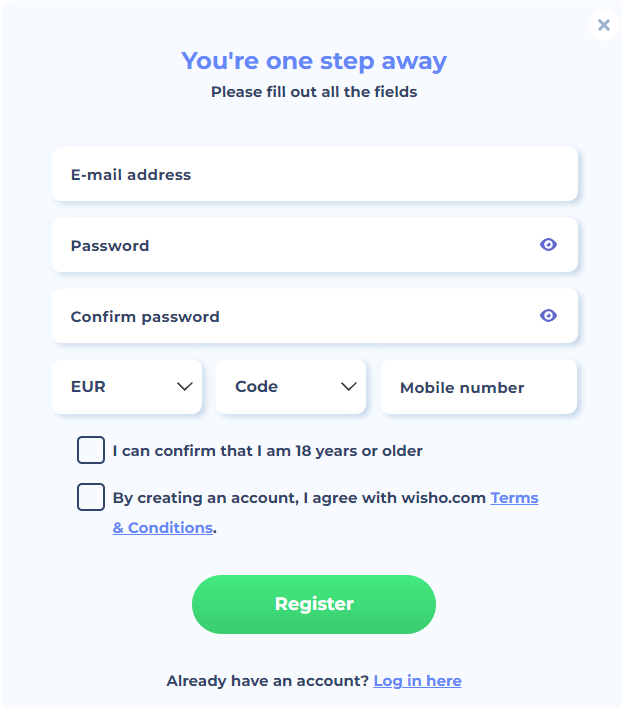Click the chevron arrow beside EUR
The width and height of the screenshot is (621, 708).
pos(184,387)
